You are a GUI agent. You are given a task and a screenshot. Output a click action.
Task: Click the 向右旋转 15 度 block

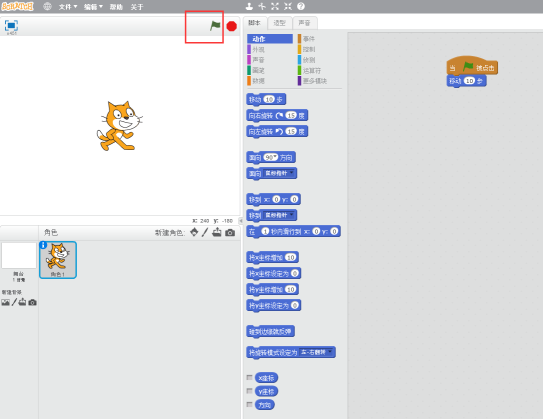point(277,116)
